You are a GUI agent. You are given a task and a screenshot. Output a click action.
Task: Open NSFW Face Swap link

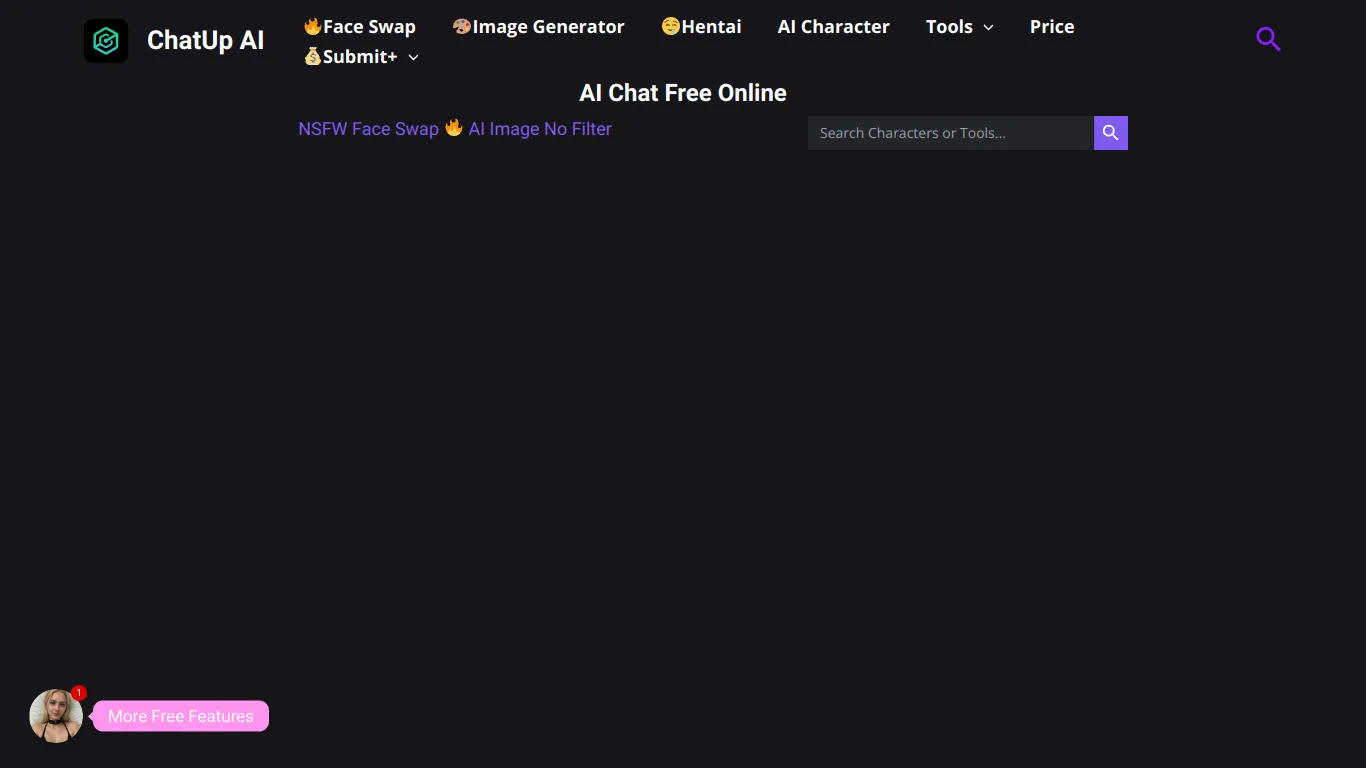[369, 129]
